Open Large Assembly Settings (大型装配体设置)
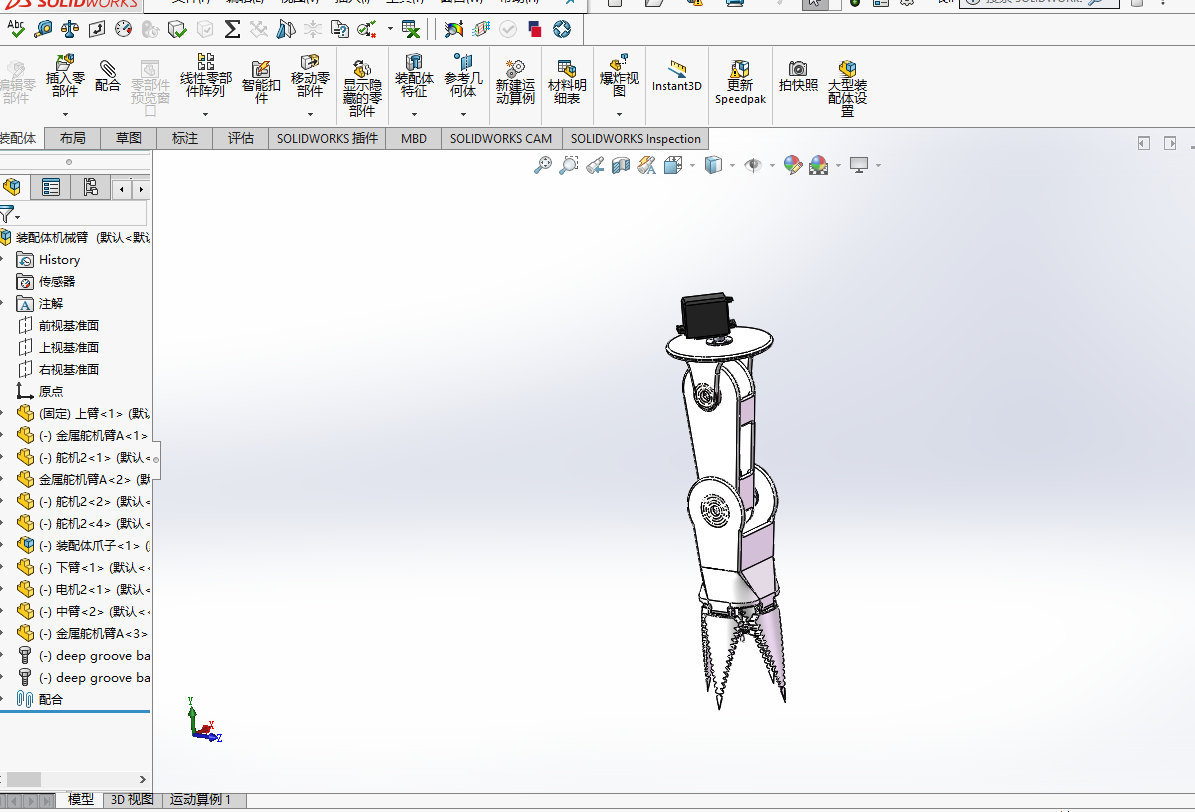This screenshot has width=1195, height=812. click(x=847, y=88)
